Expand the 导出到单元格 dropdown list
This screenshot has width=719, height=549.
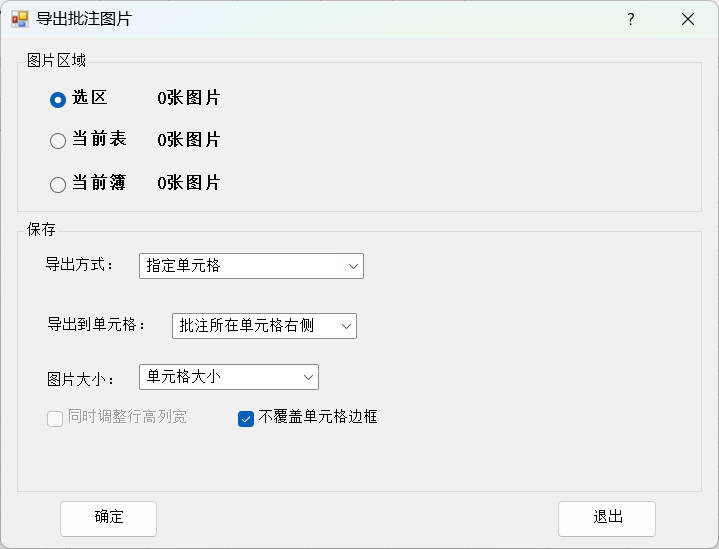[x=264, y=326]
